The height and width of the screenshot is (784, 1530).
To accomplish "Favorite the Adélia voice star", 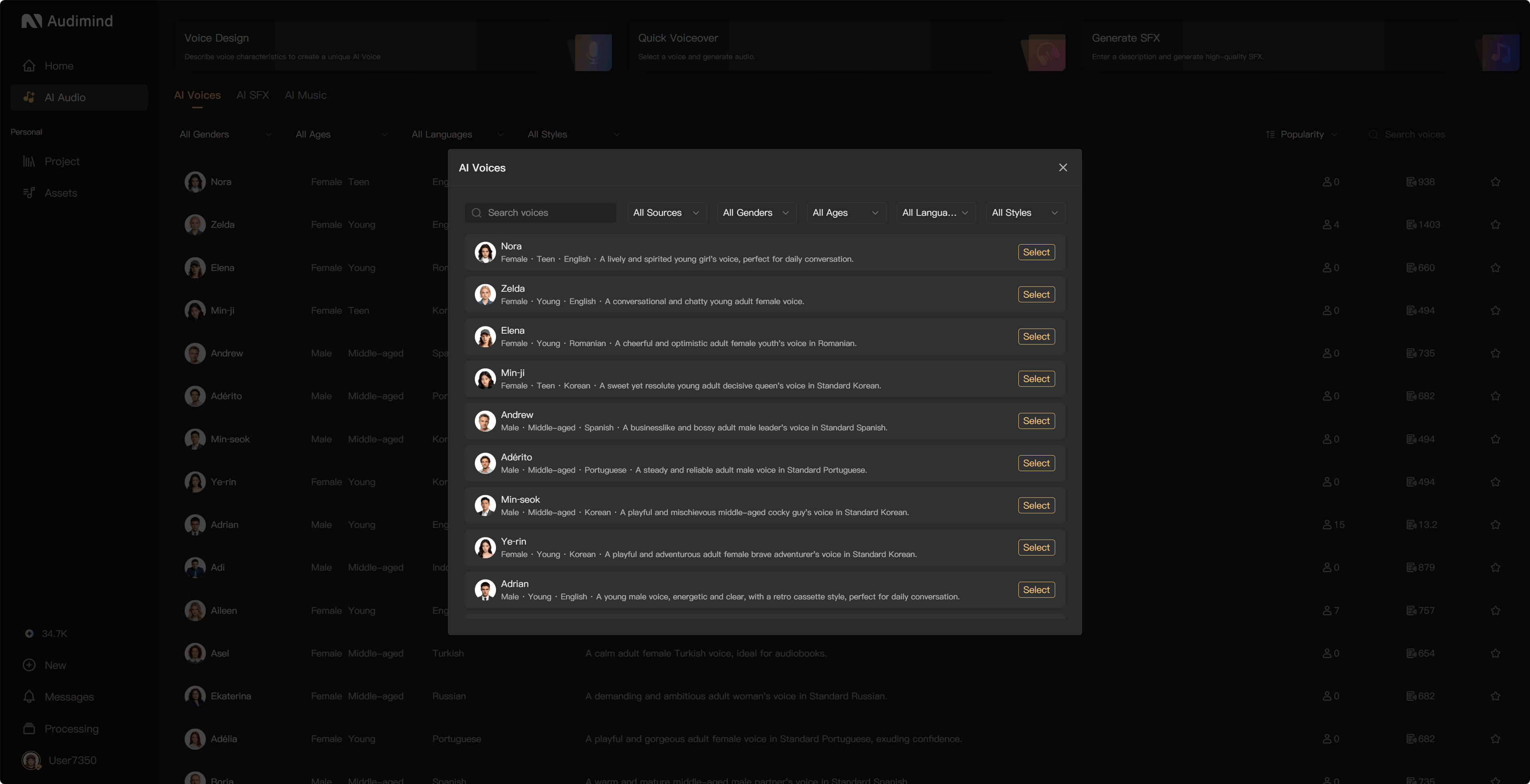I will (x=1496, y=739).
